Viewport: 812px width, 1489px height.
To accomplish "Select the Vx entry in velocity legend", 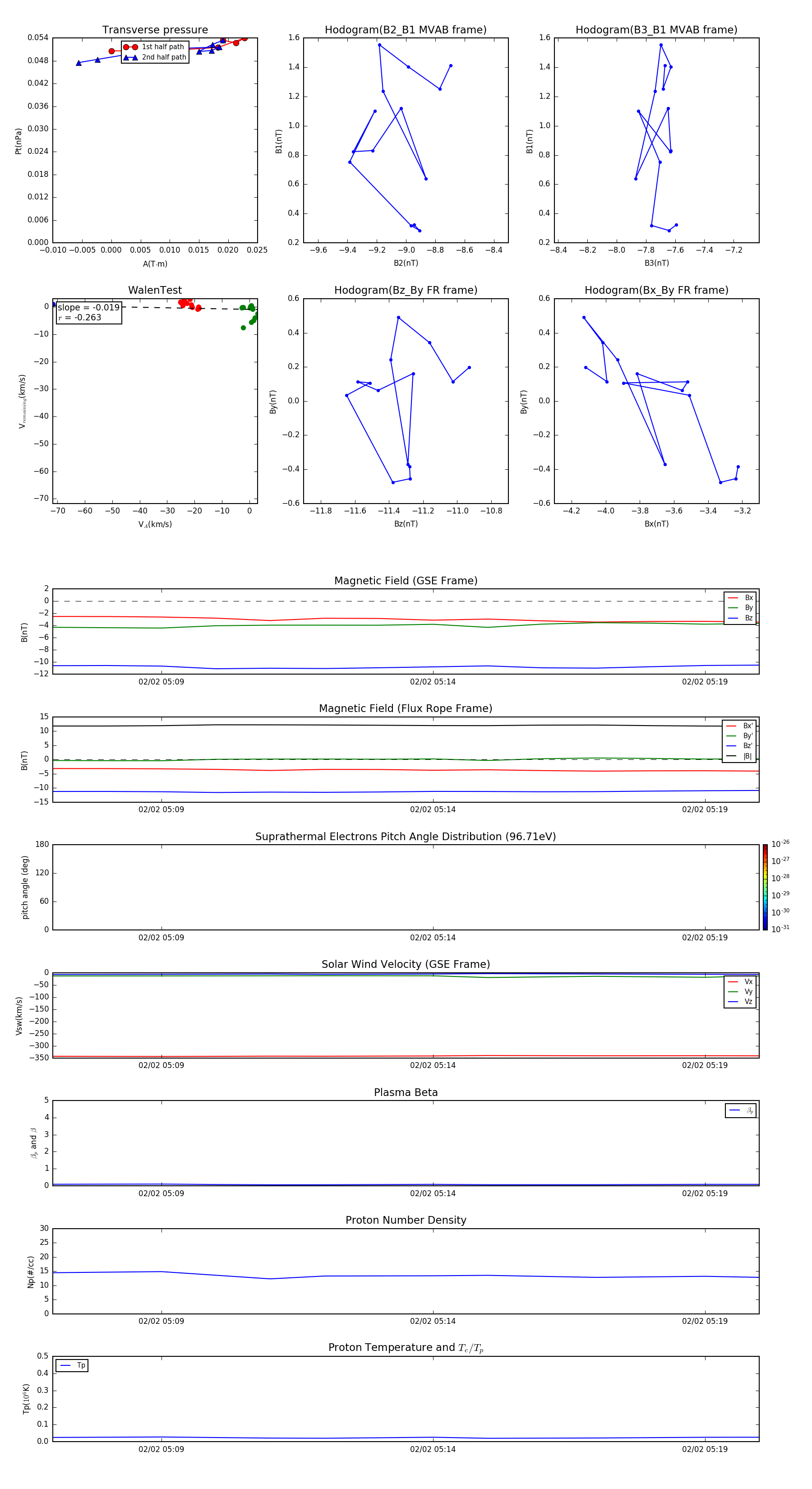I will pyautogui.click(x=740, y=981).
